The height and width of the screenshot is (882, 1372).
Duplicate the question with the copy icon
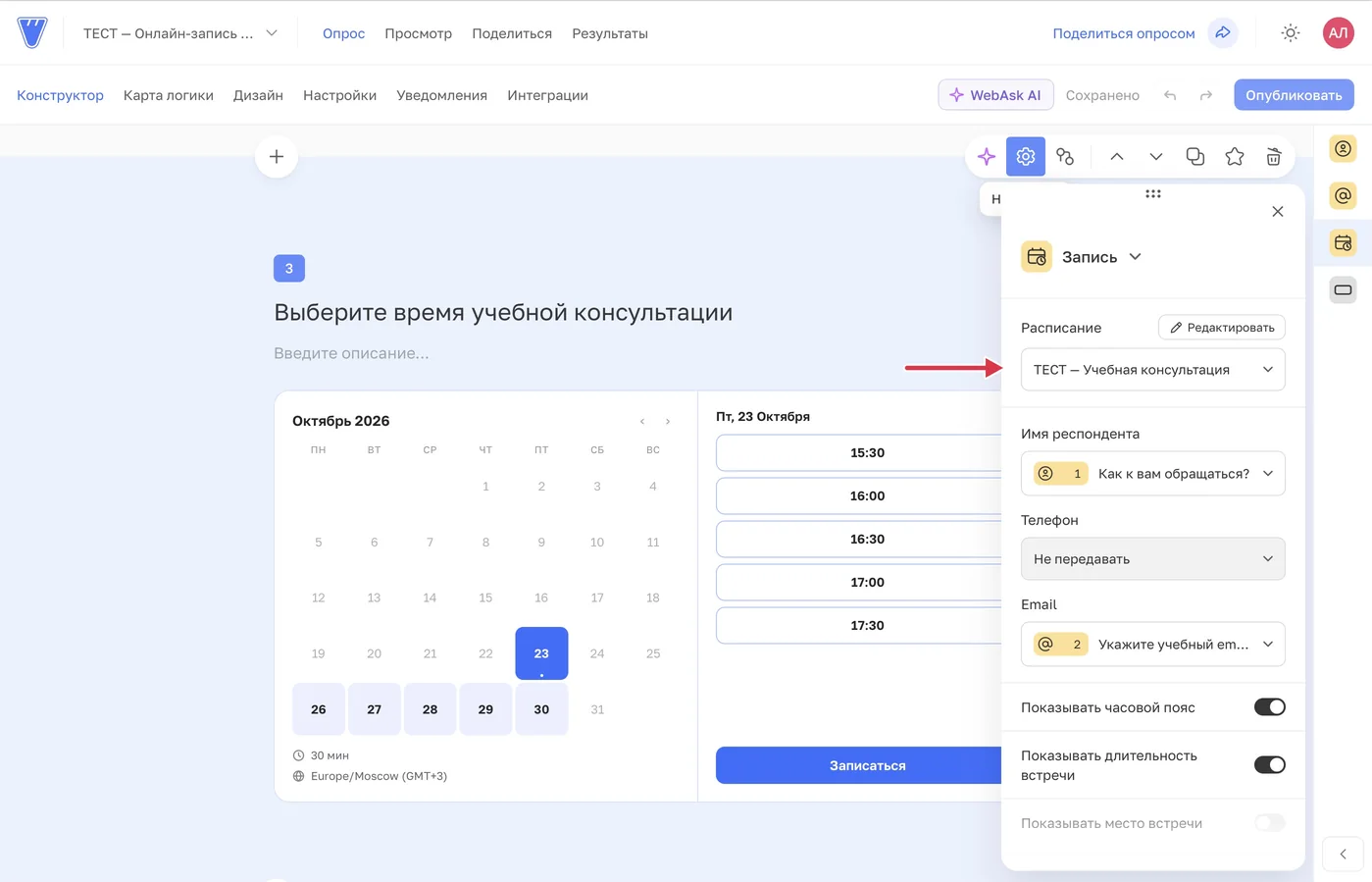pyautogui.click(x=1195, y=156)
